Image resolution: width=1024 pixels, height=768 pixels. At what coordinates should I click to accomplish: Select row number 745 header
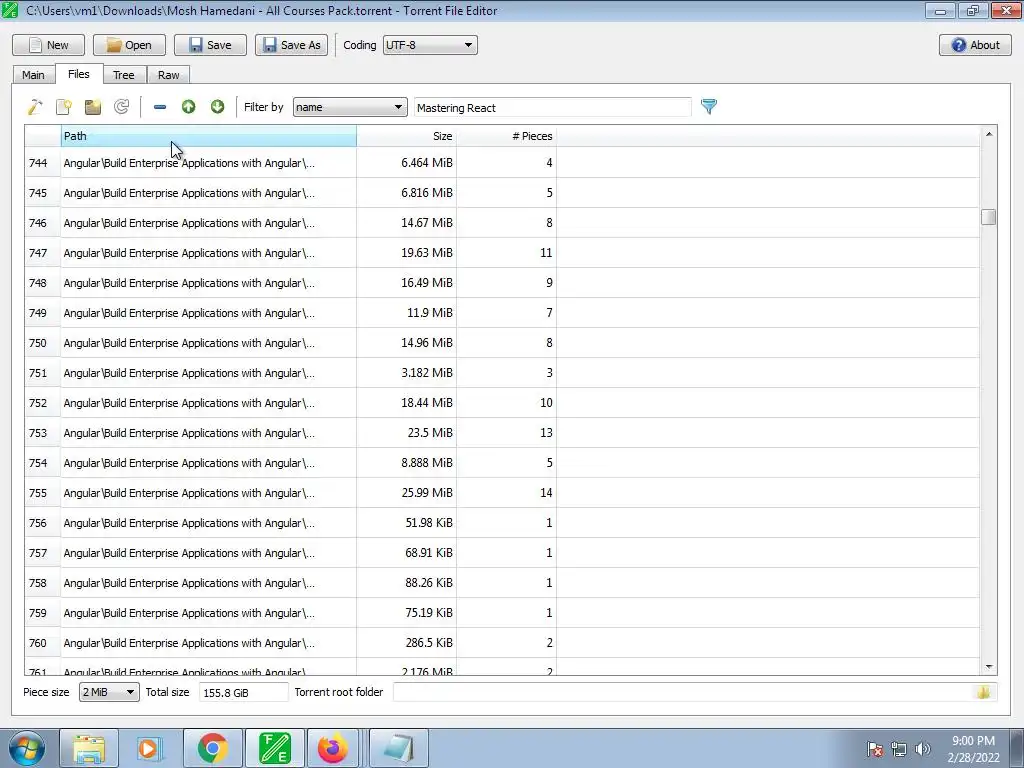click(x=43, y=193)
